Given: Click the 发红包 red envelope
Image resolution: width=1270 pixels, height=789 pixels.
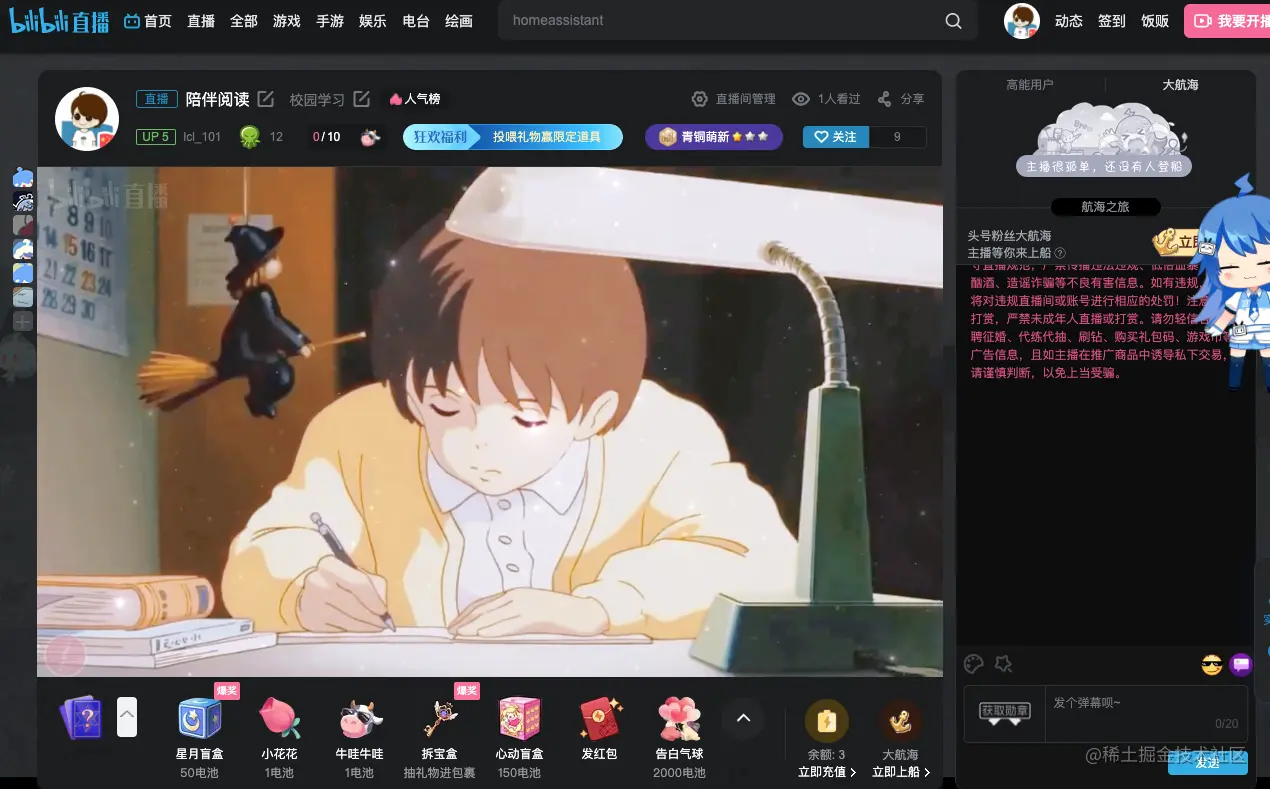Looking at the screenshot, I should (601, 729).
